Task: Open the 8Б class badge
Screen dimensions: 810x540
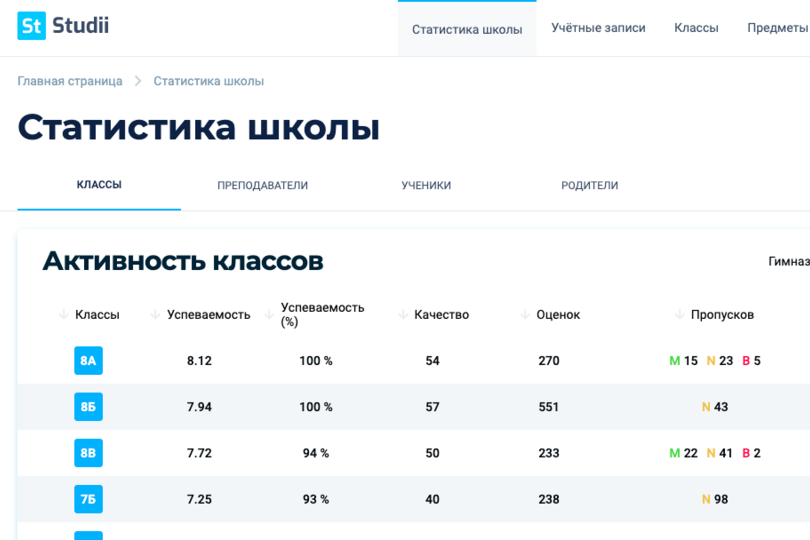Action: pyautogui.click(x=88, y=407)
